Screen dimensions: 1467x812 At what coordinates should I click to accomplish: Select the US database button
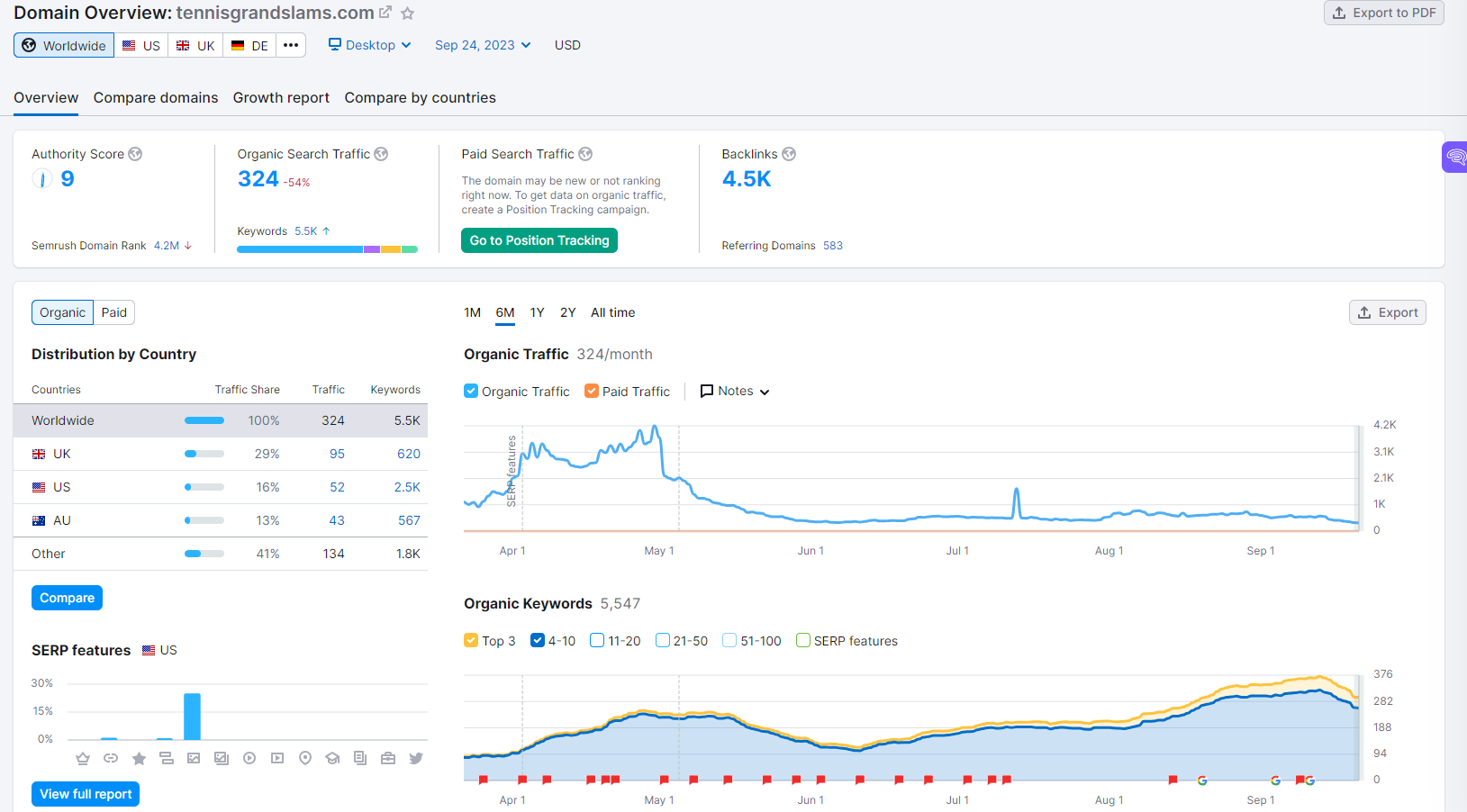(x=141, y=45)
